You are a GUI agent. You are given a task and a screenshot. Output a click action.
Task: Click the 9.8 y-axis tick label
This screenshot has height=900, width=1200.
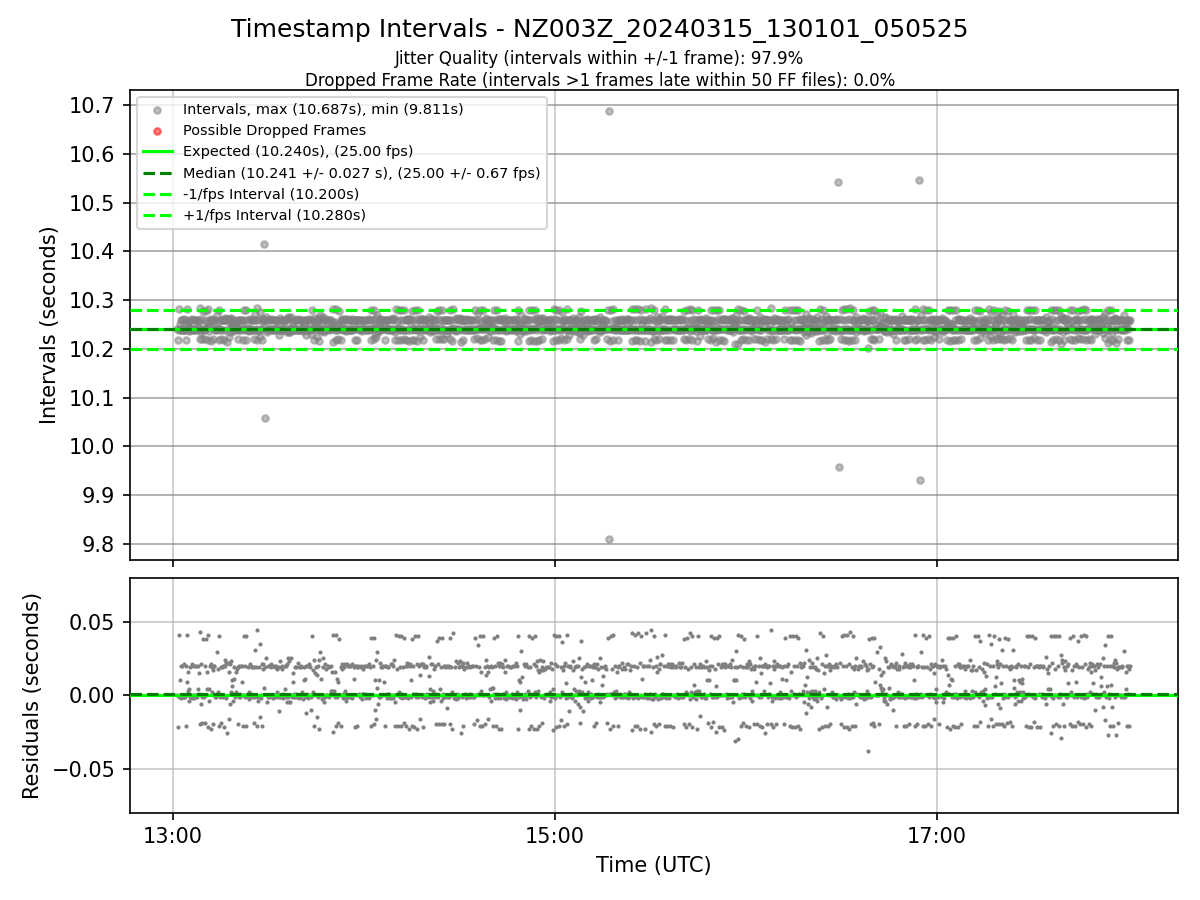pos(96,545)
